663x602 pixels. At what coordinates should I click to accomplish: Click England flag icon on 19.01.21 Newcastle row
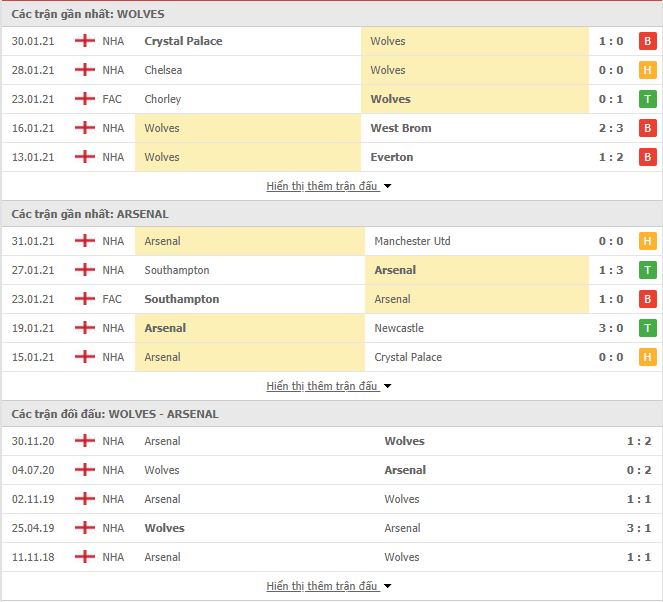pos(85,328)
